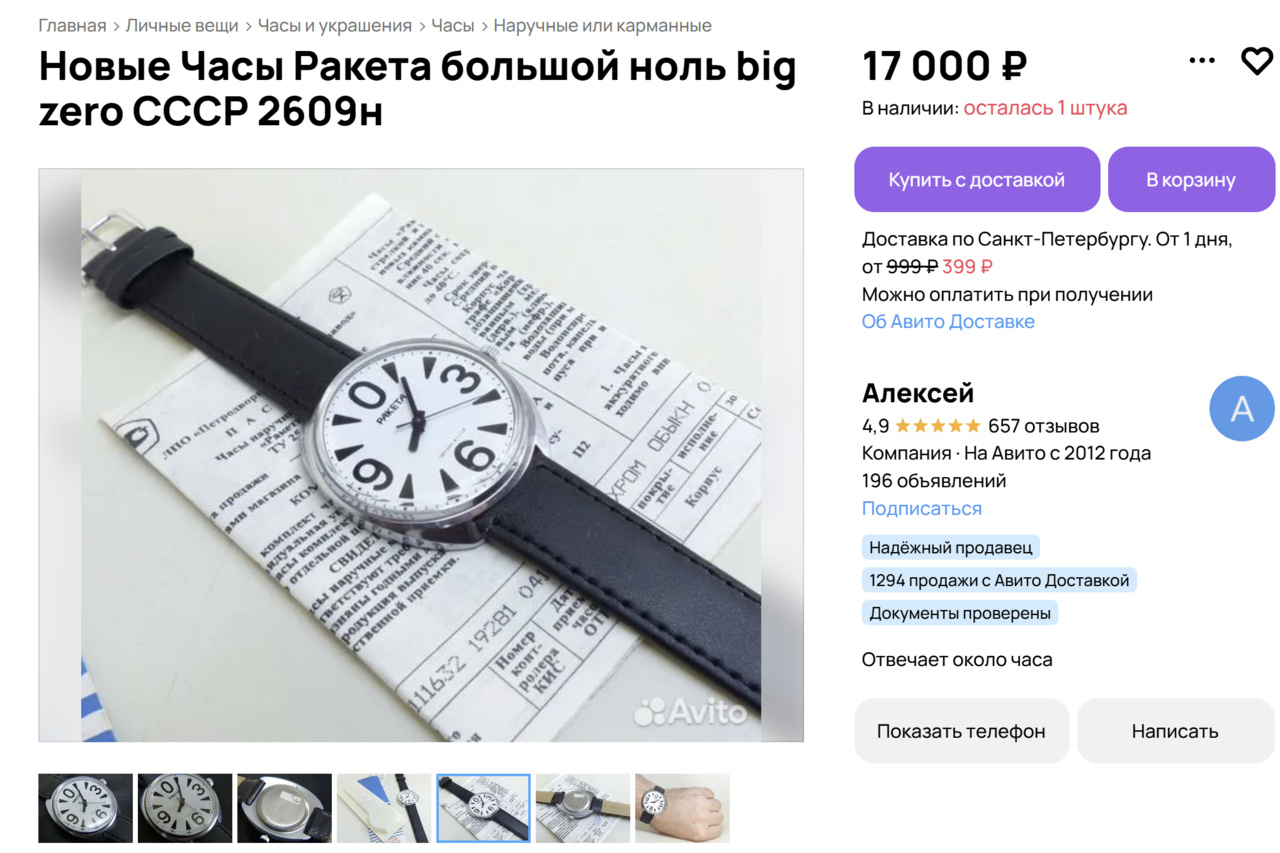
Task: Open Наручные или карманные breadcrumb
Action: tap(602, 25)
